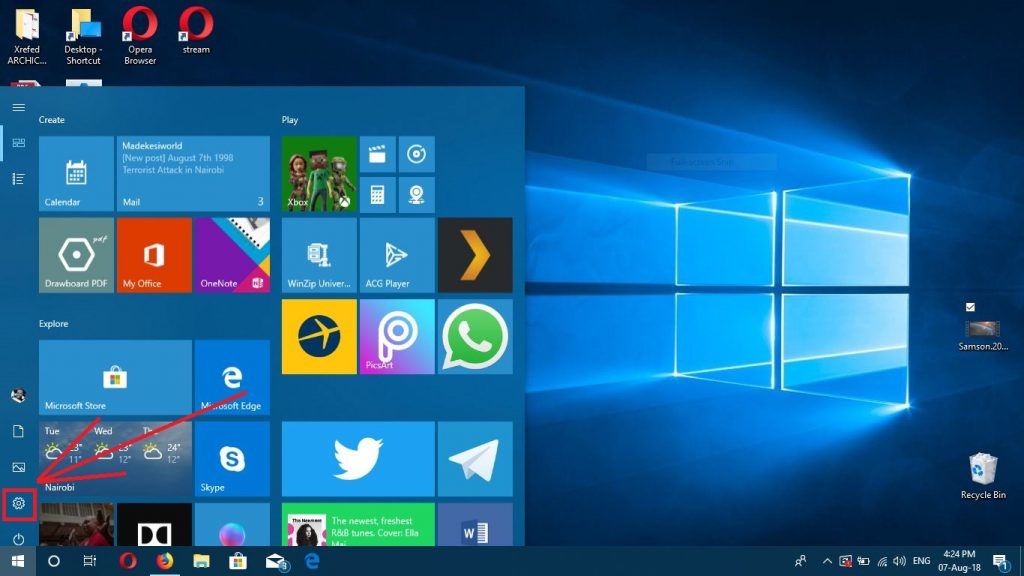Image resolution: width=1024 pixels, height=576 pixels.
Task: Click the Play group heading
Action: pos(290,120)
